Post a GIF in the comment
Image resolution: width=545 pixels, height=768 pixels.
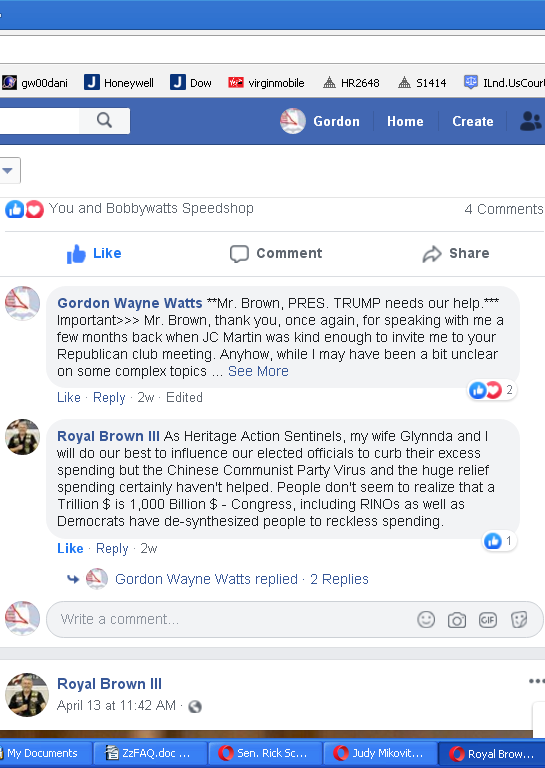point(488,620)
